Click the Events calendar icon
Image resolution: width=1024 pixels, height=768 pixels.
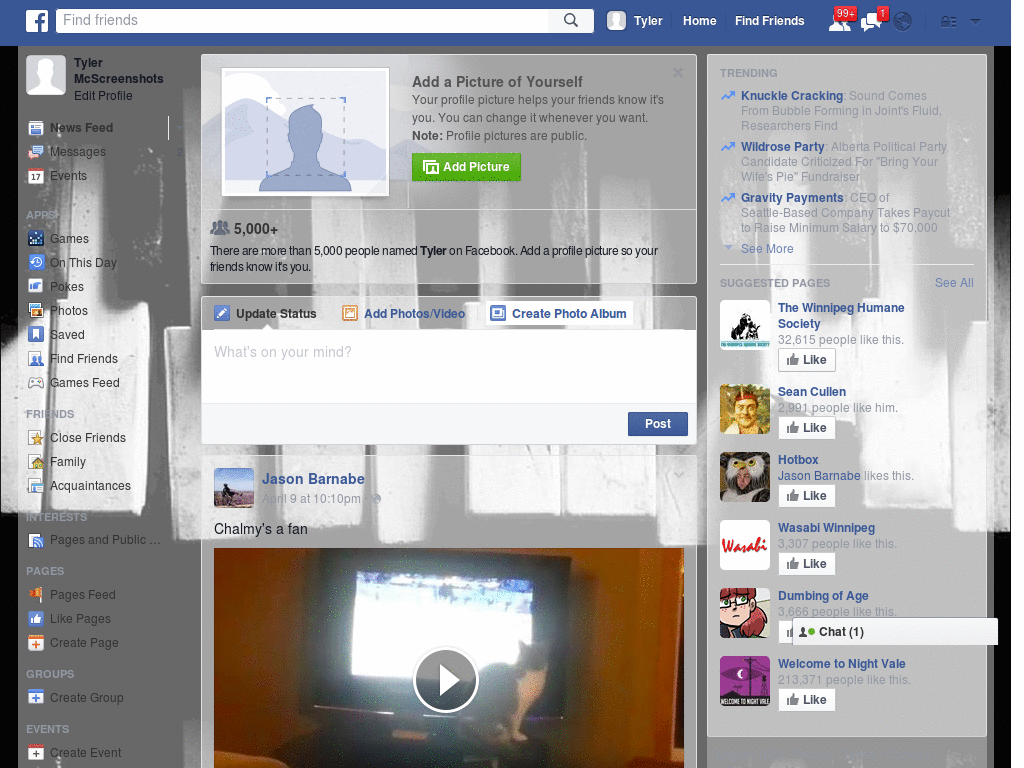[36, 176]
